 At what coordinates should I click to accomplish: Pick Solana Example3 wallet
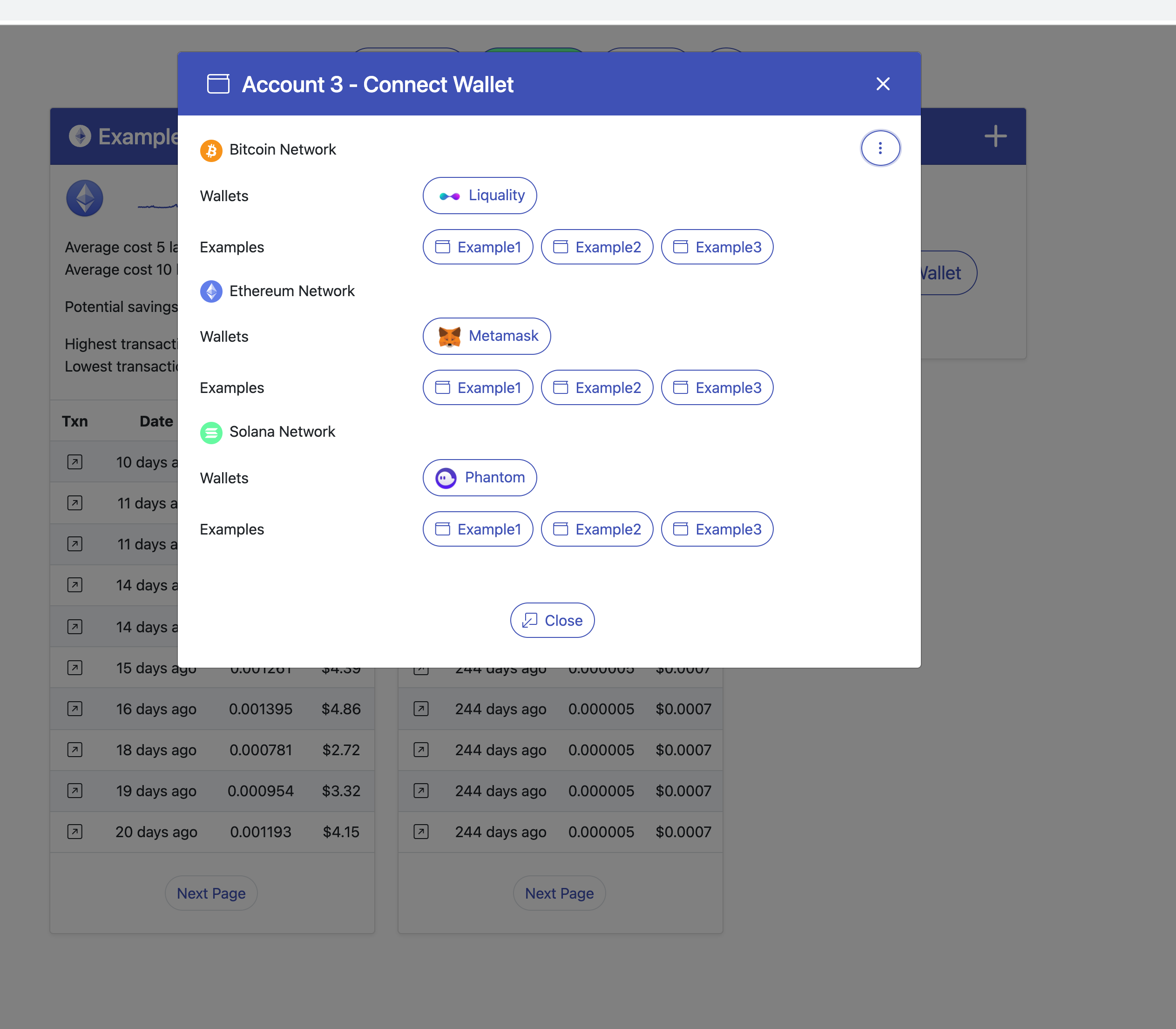click(x=716, y=529)
